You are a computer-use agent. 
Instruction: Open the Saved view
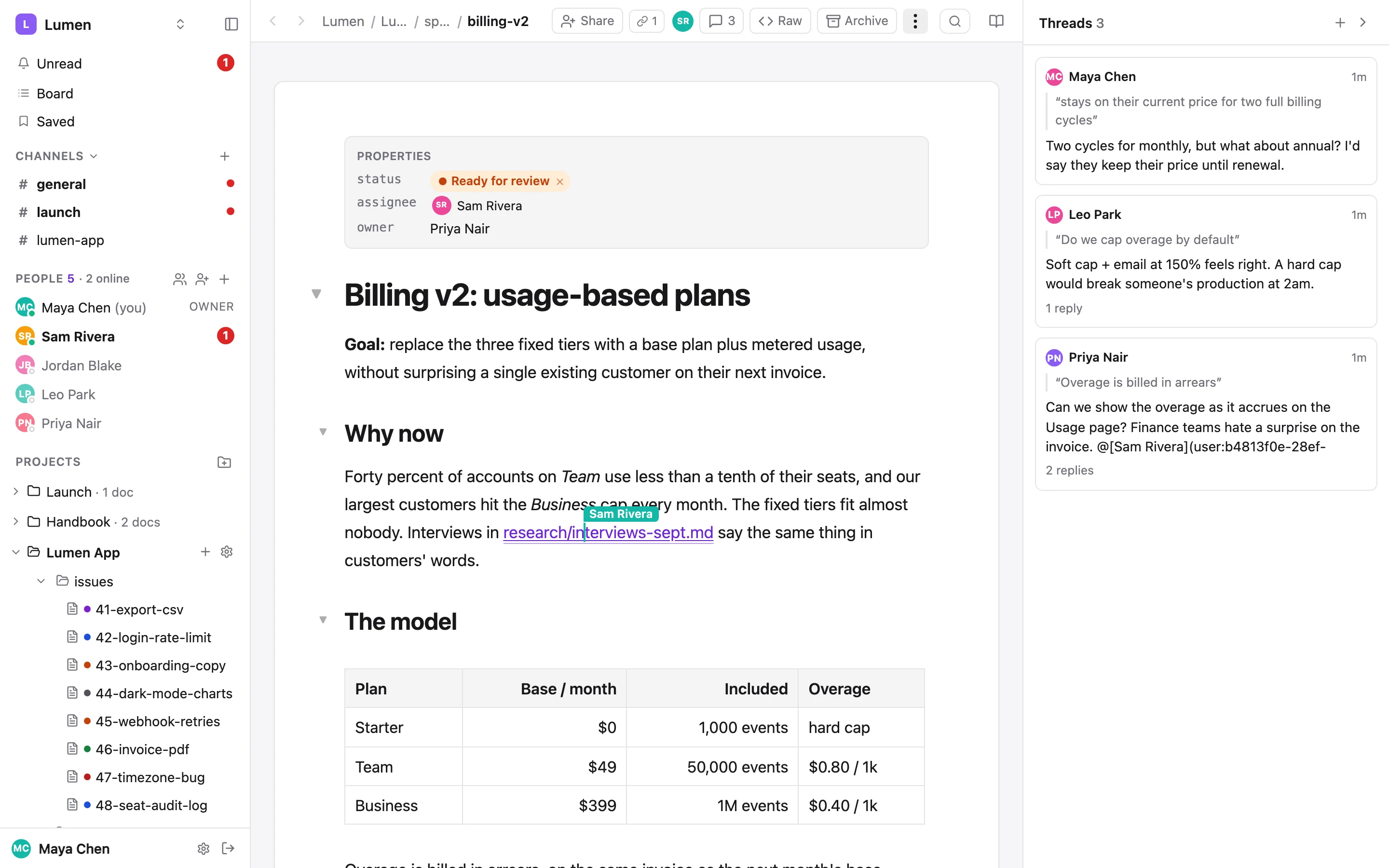point(125,121)
